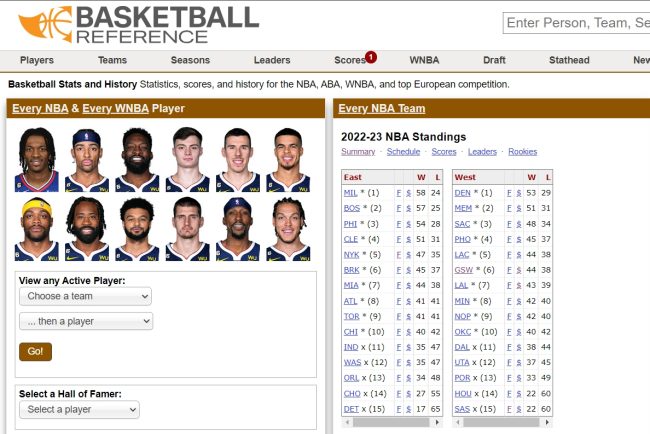Open the Players menu tab
650x434 pixels.
click(37, 60)
